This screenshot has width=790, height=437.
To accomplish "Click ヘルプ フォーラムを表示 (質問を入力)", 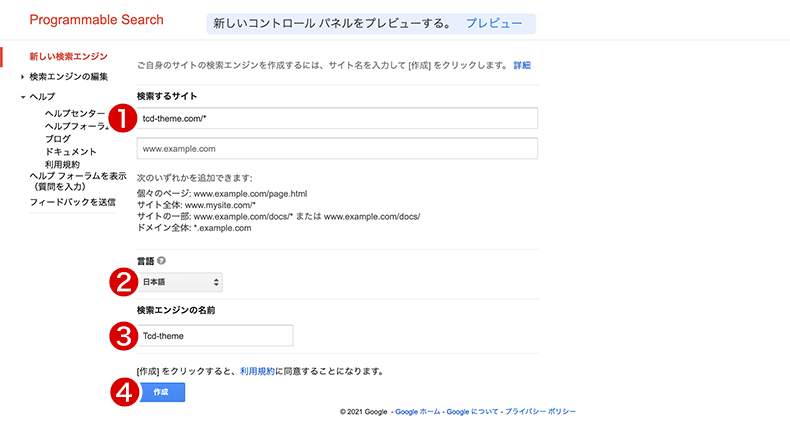I will (78, 181).
